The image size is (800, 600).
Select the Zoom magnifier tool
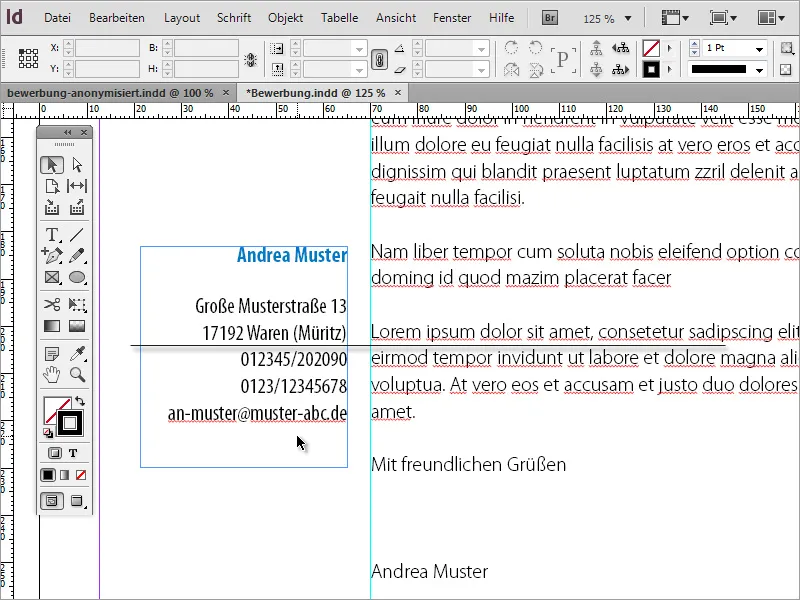(x=77, y=375)
